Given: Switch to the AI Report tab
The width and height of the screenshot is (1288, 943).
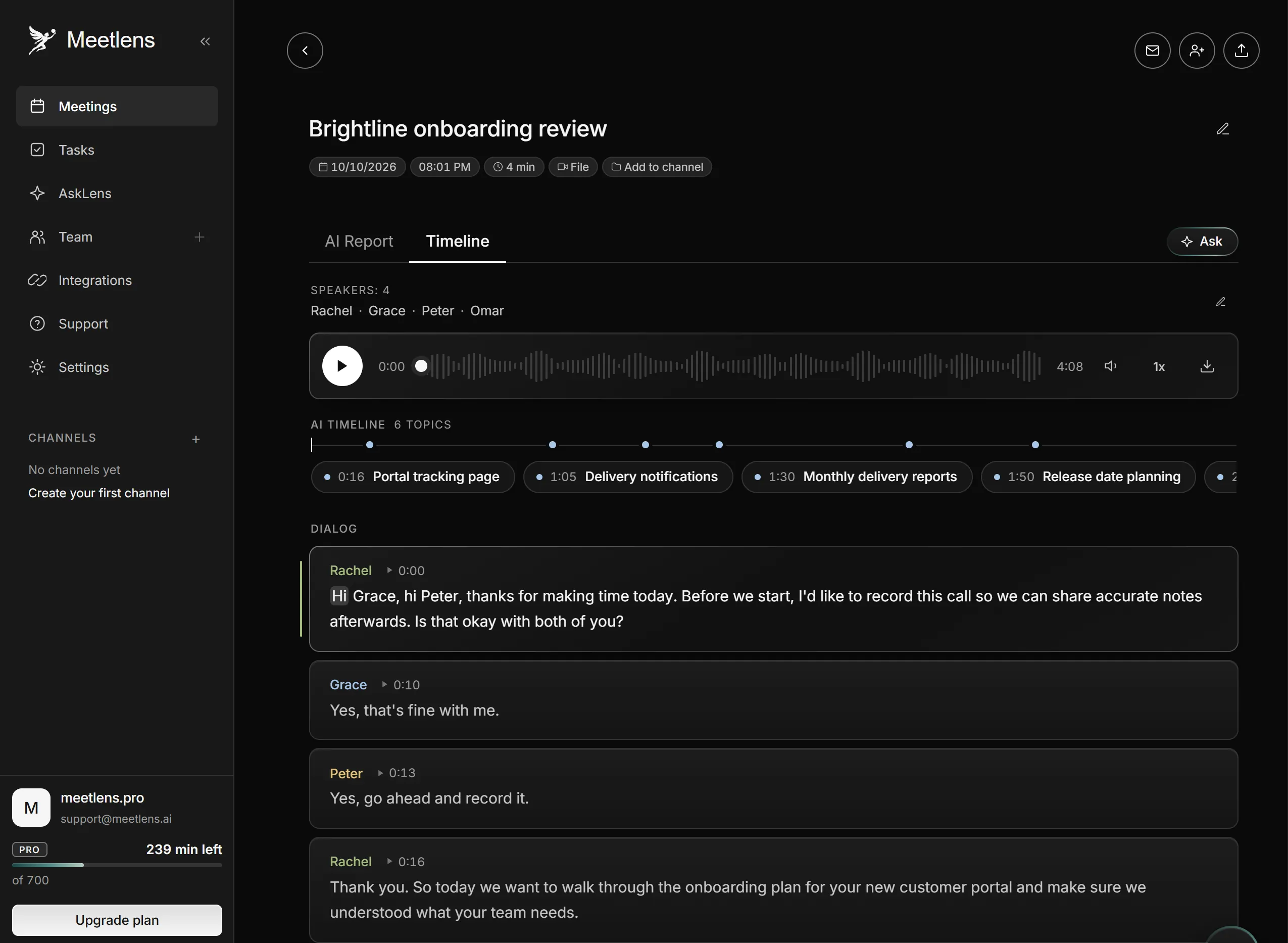Looking at the screenshot, I should pyautogui.click(x=359, y=242).
